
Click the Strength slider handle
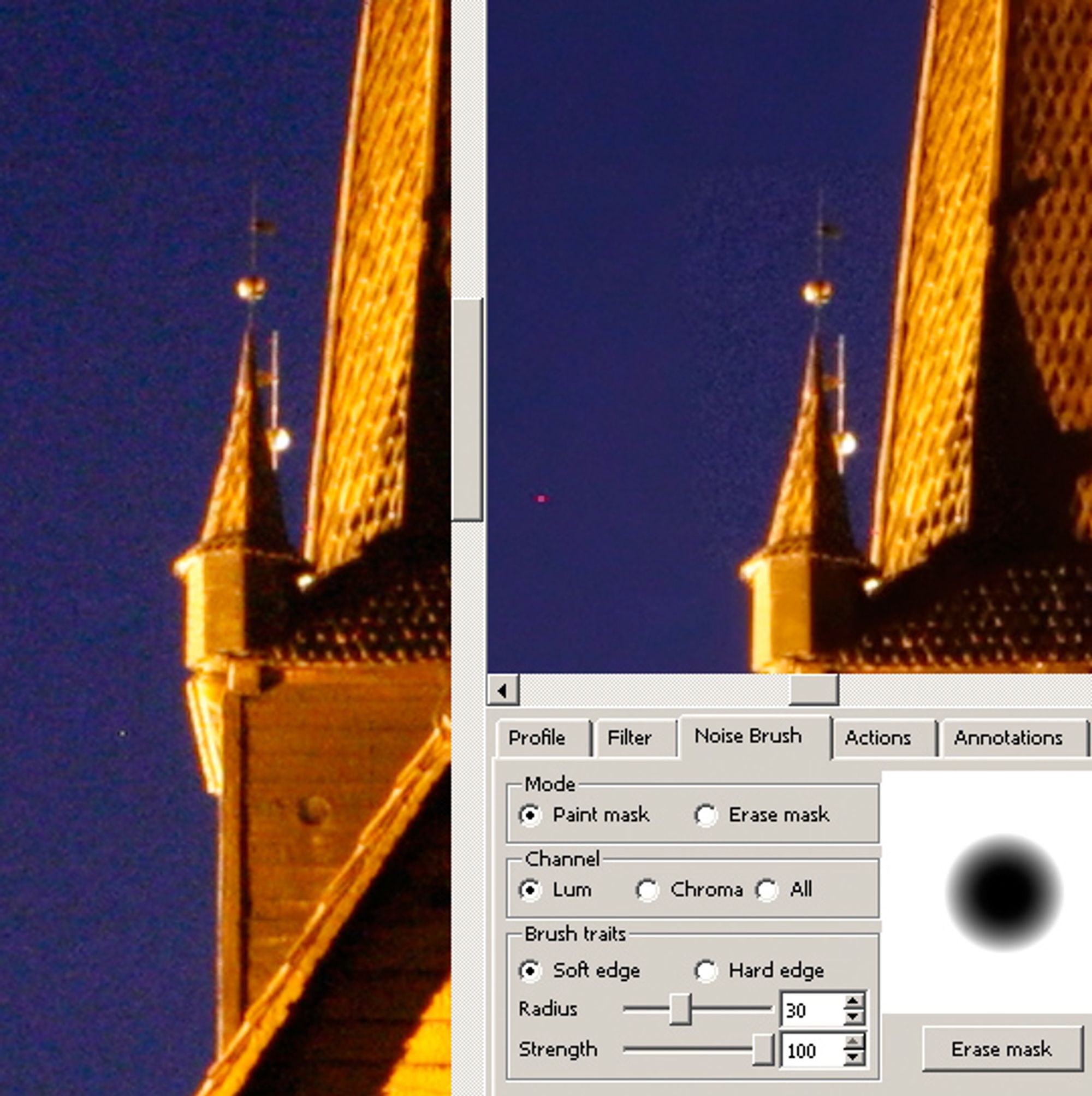point(763,1050)
